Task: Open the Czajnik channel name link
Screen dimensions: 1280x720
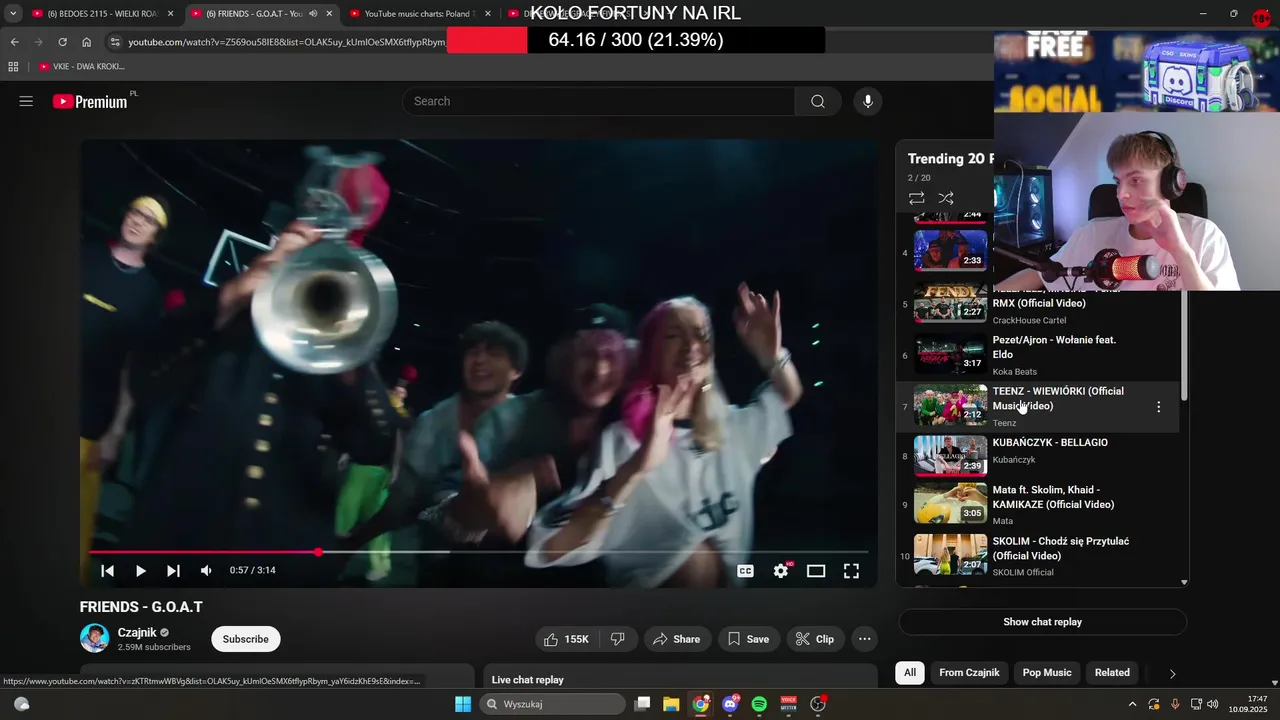Action: pyautogui.click(x=137, y=632)
